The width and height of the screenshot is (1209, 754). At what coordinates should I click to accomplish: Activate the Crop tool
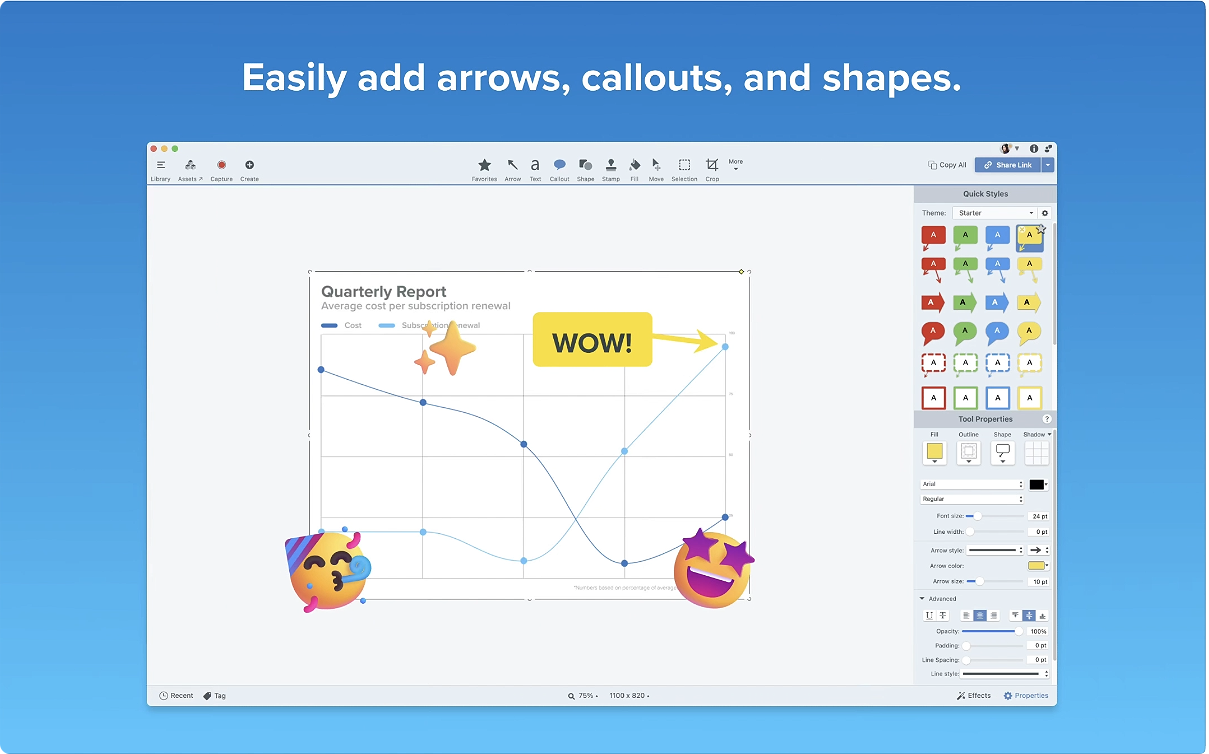tap(712, 167)
